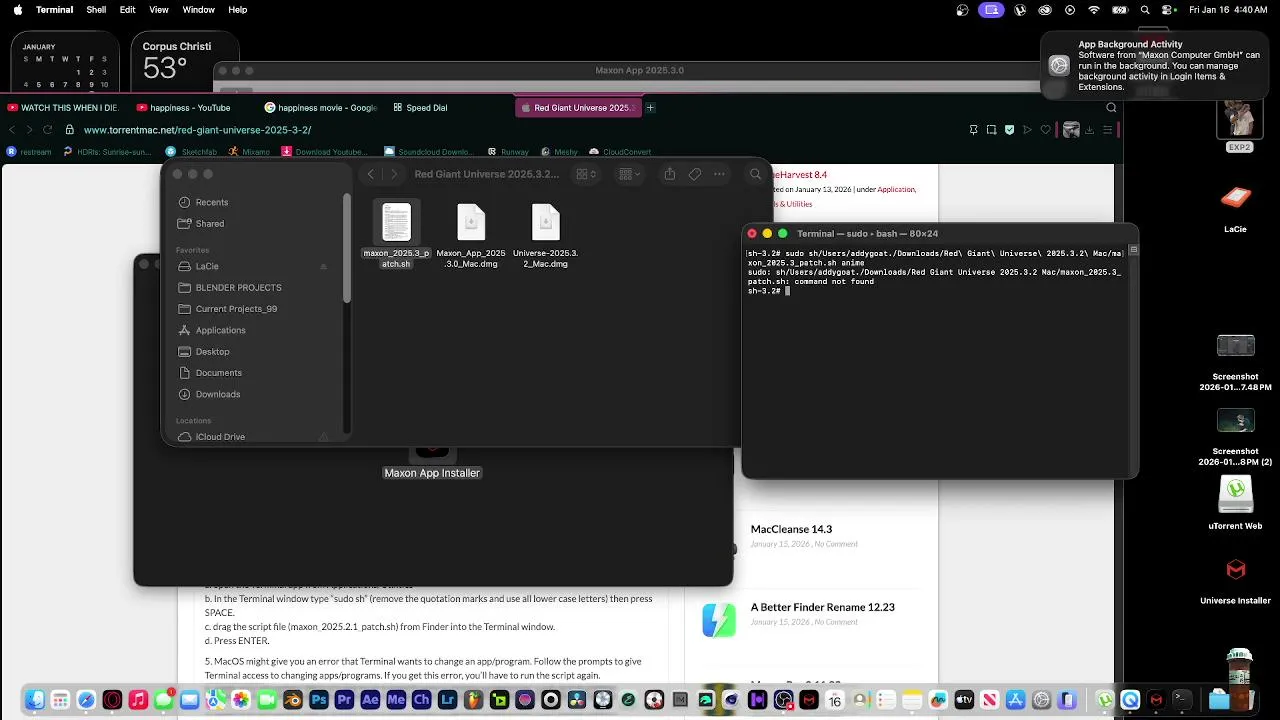
Task: Open Finder from the Dock
Action: point(34,700)
